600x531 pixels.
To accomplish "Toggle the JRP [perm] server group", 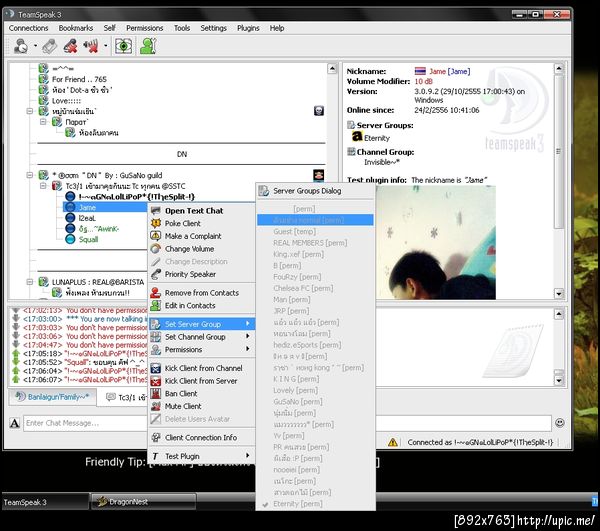I will click(315, 311).
